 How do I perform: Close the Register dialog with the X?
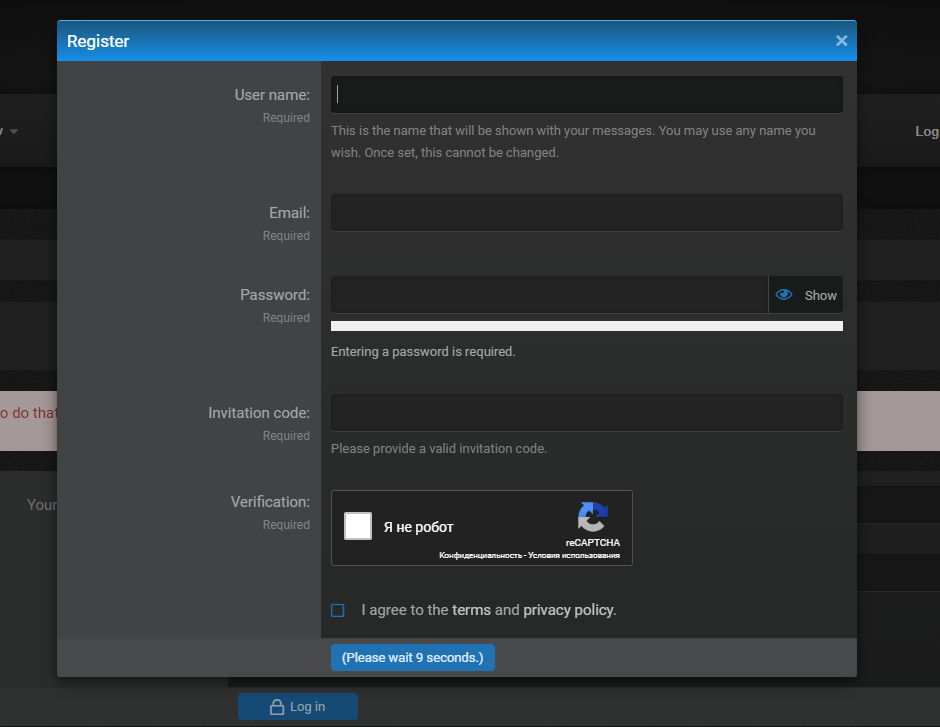(x=841, y=41)
